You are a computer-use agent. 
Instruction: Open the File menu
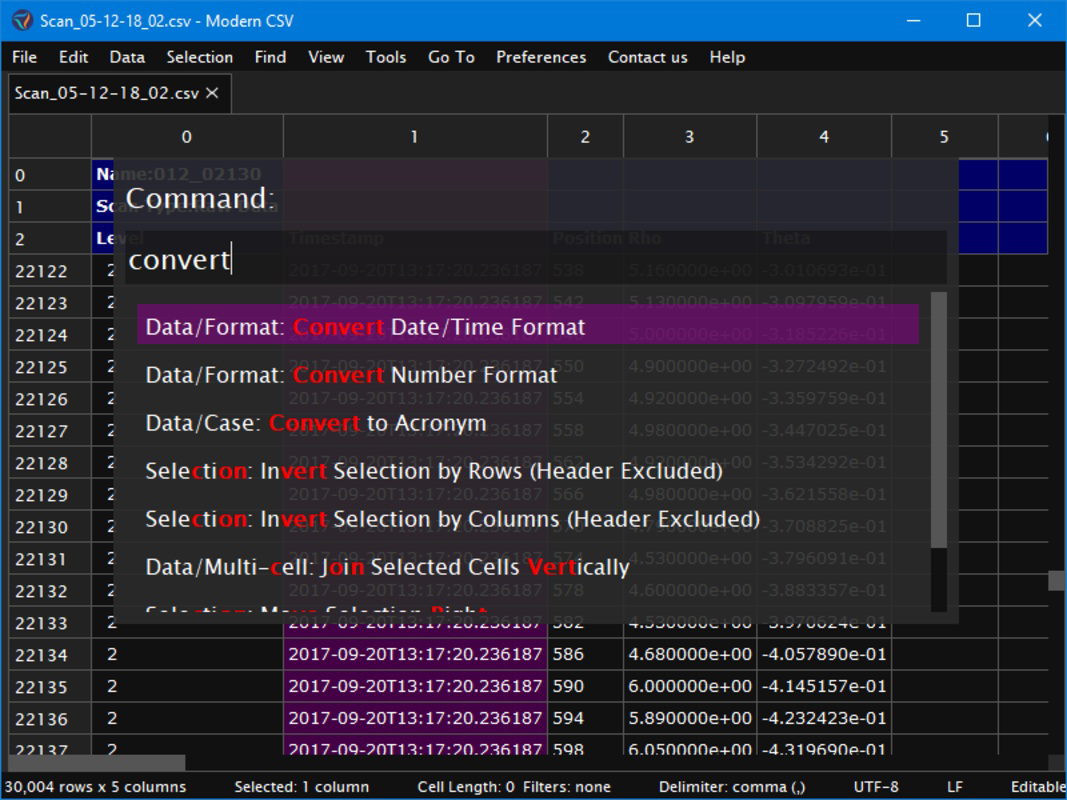coord(23,57)
